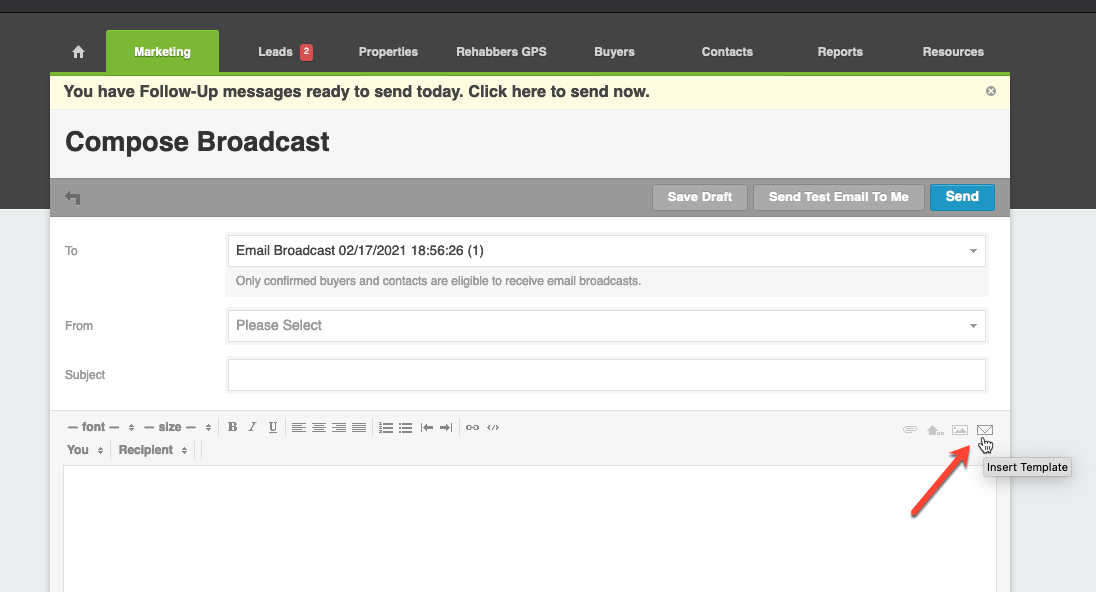Click the blue Send button
The height and width of the screenshot is (592, 1096).
pyautogui.click(x=962, y=197)
